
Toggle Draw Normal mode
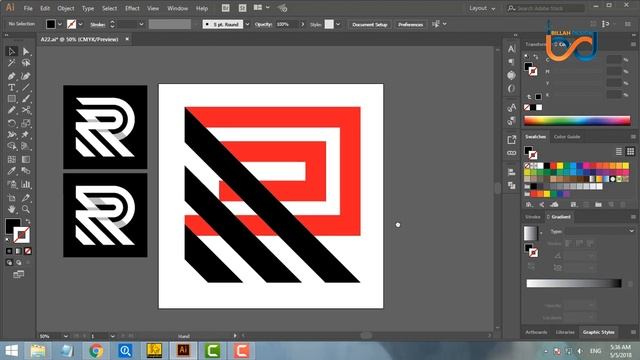coord(9,262)
